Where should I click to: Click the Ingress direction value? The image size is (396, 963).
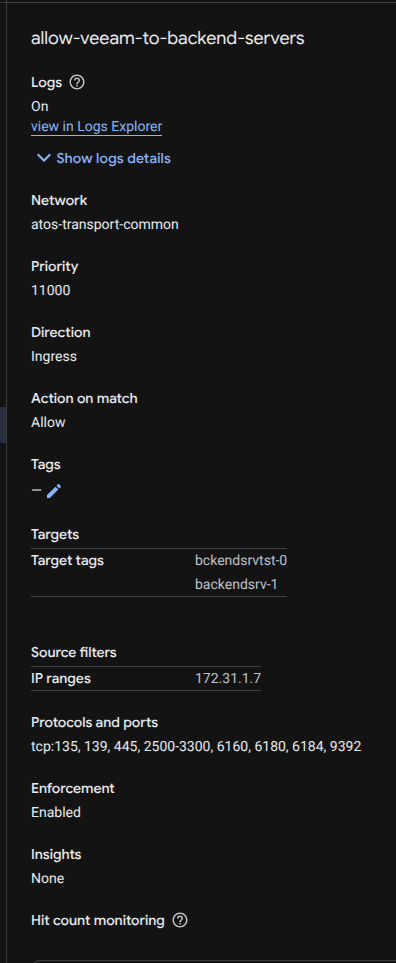click(54, 357)
